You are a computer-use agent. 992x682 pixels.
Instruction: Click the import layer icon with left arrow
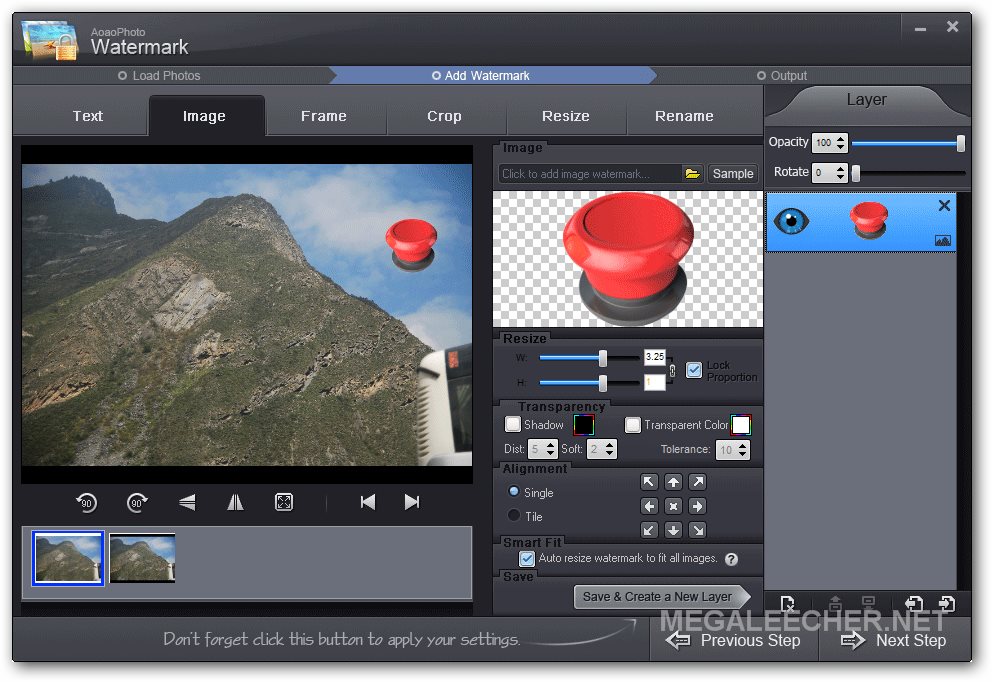click(914, 604)
